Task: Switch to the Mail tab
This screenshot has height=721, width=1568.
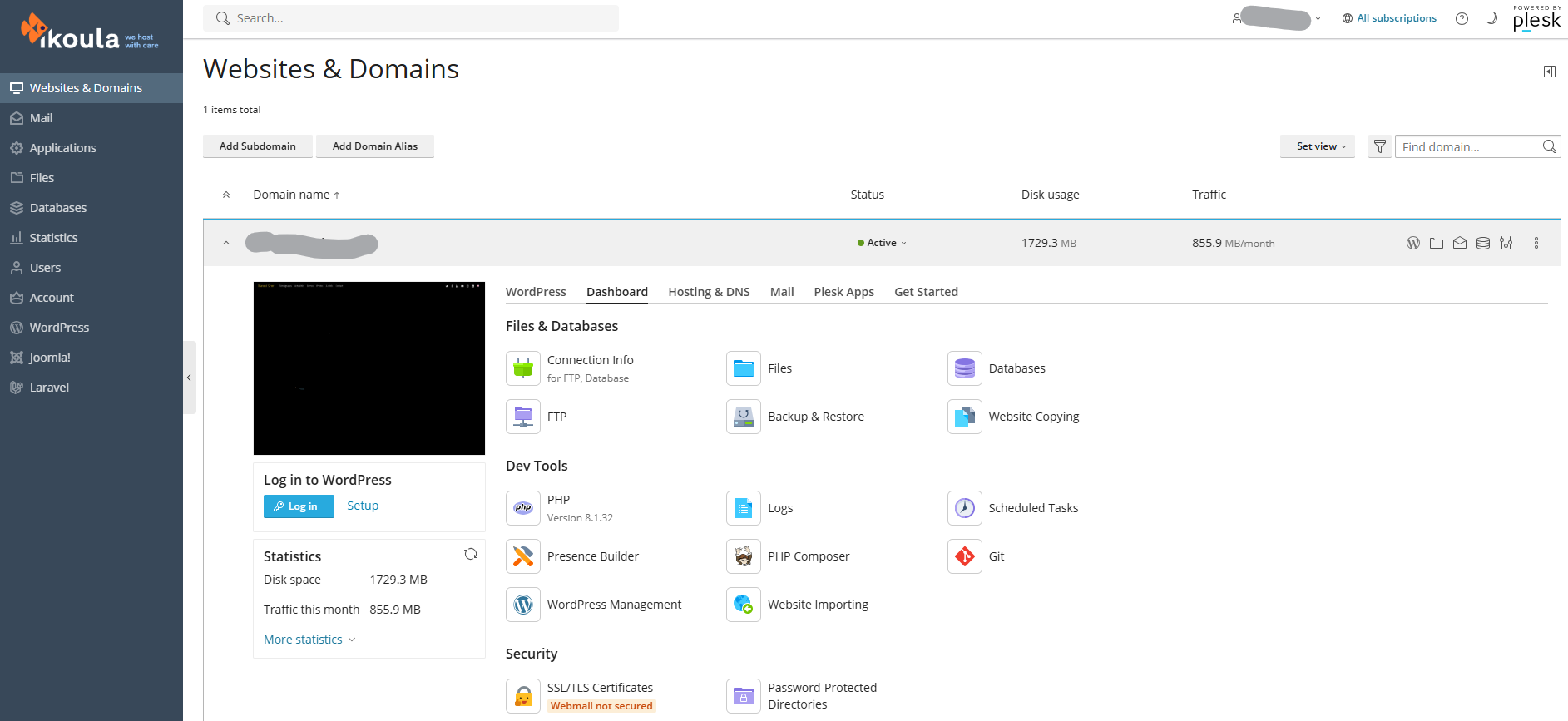Action: 782,292
